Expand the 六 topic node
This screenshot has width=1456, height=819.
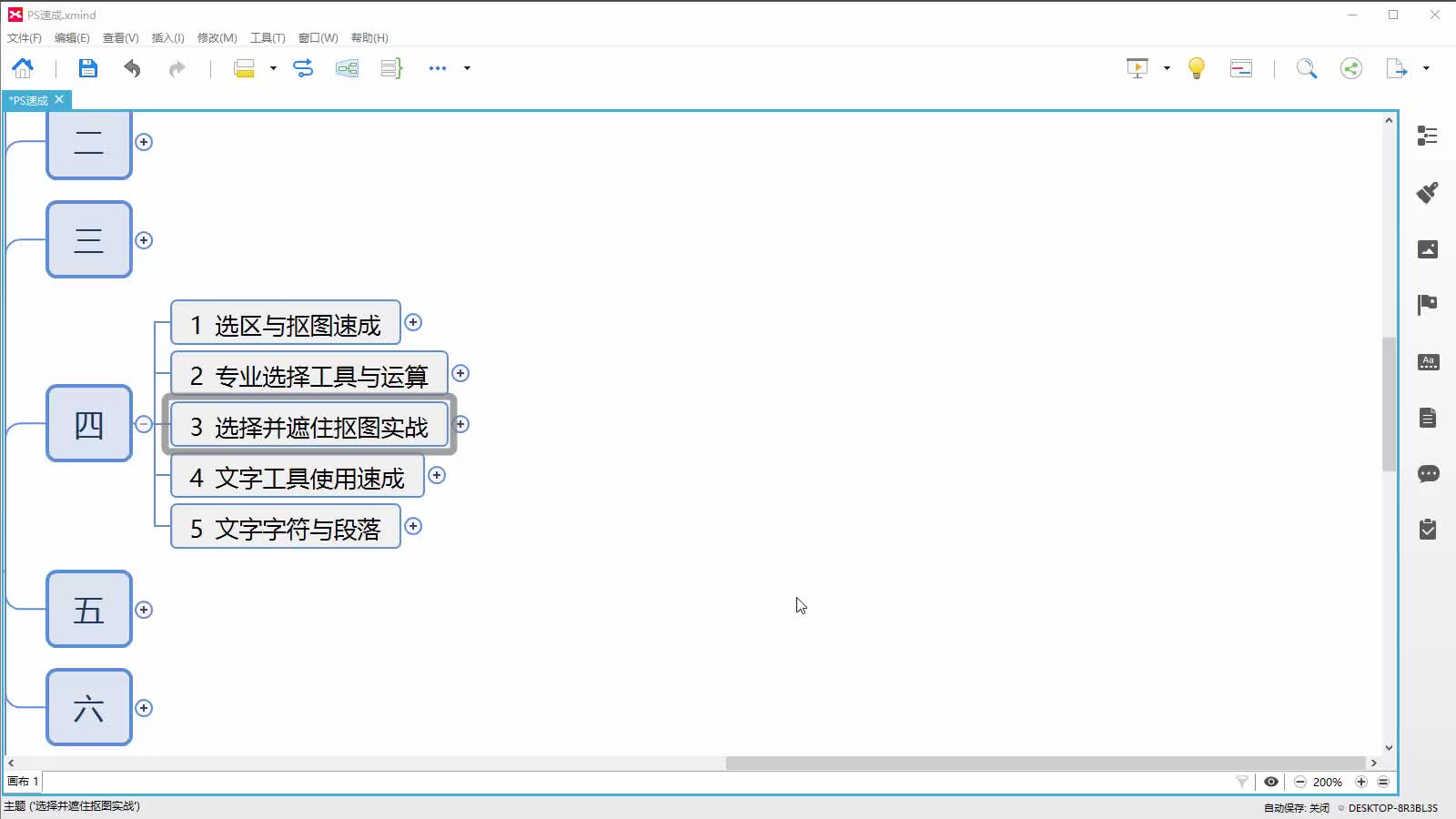click(x=144, y=708)
